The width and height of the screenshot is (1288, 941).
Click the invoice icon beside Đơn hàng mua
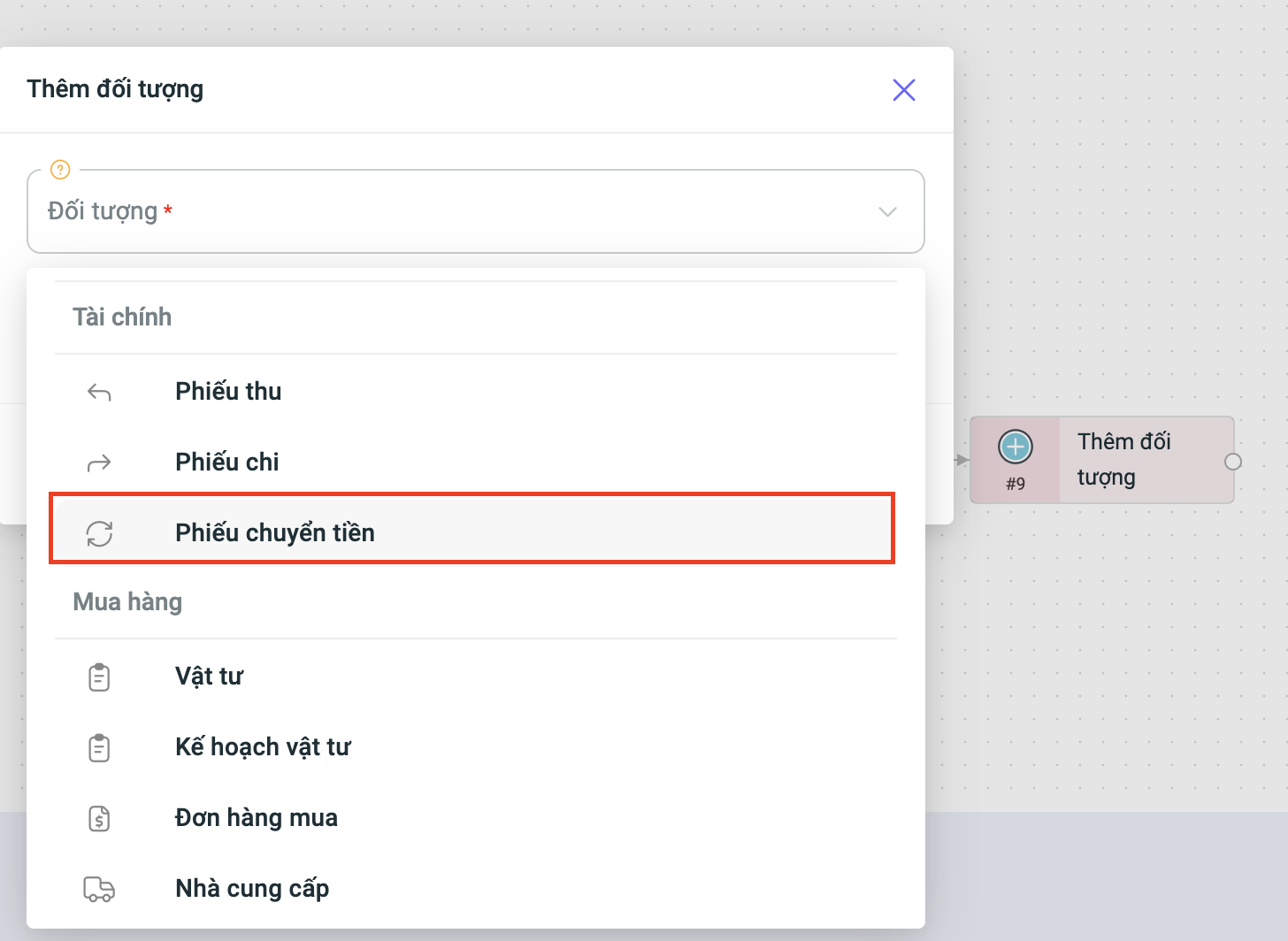tap(99, 819)
